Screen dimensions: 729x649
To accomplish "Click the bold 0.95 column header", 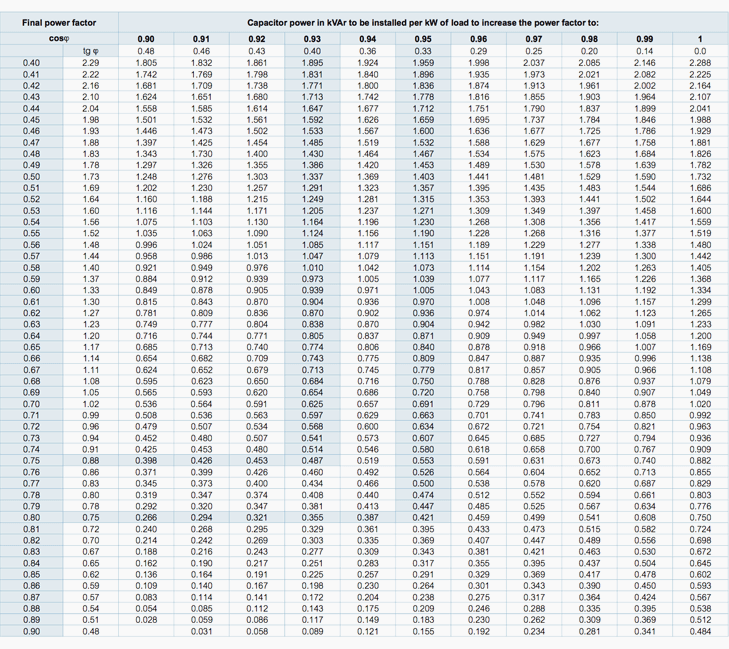I will pyautogui.click(x=423, y=39).
